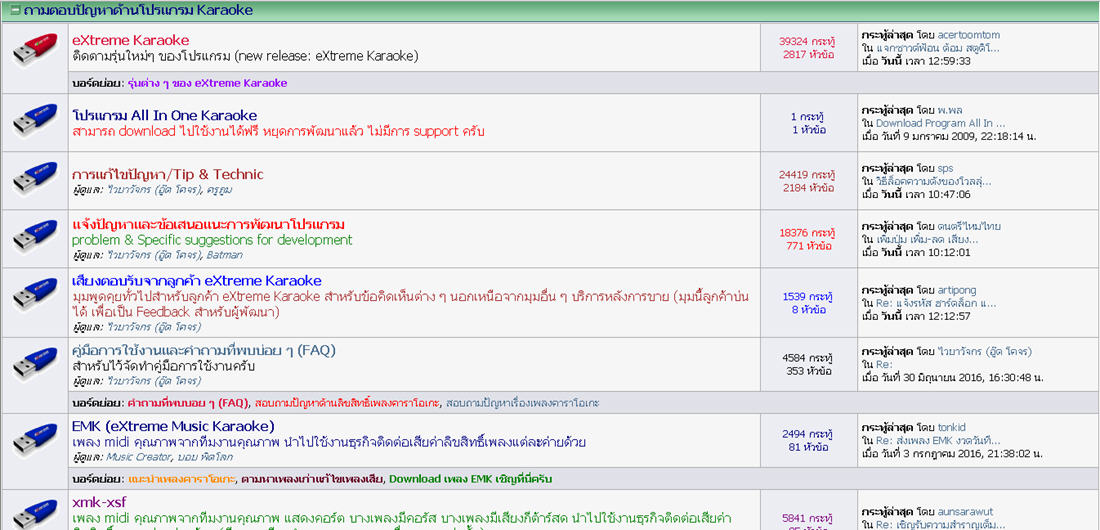Screen dimensions: 1100x530
Task: Open last post เพิ่มปุ่ม เพิ่ม-ลด เสียง...
Action: coord(927,239)
